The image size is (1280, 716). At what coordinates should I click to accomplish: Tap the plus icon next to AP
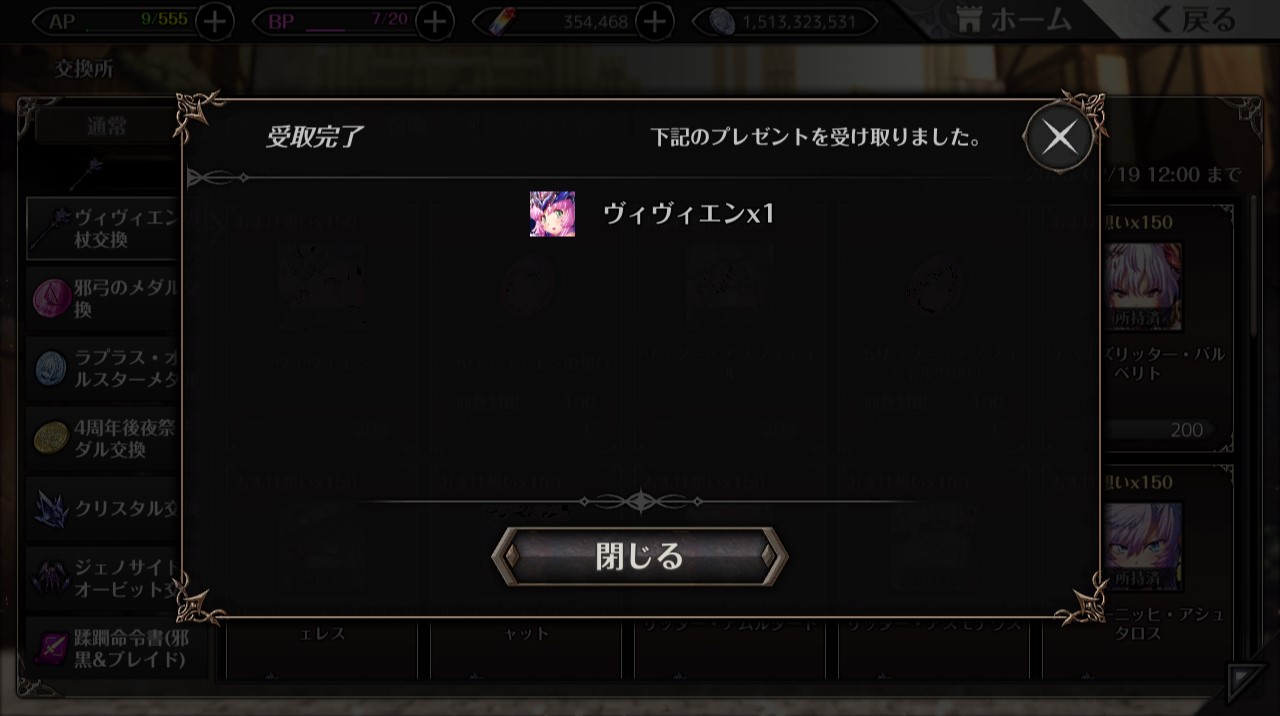(x=214, y=21)
